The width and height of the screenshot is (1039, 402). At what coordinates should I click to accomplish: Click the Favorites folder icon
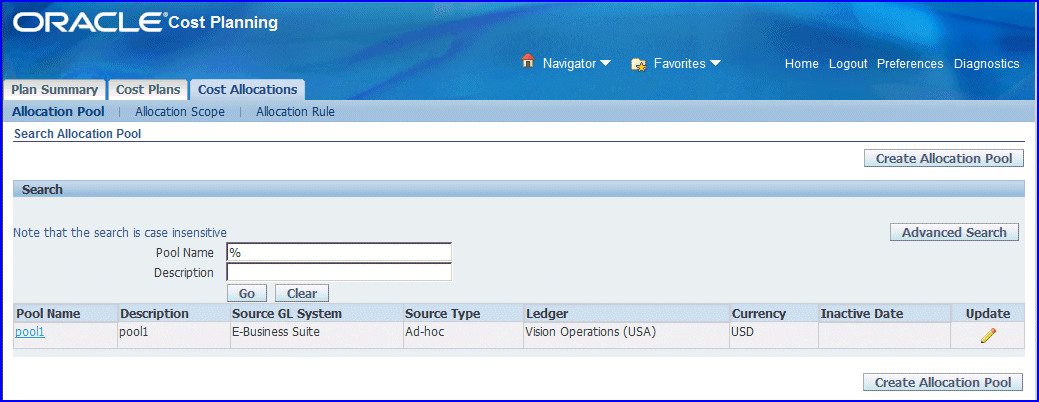639,64
